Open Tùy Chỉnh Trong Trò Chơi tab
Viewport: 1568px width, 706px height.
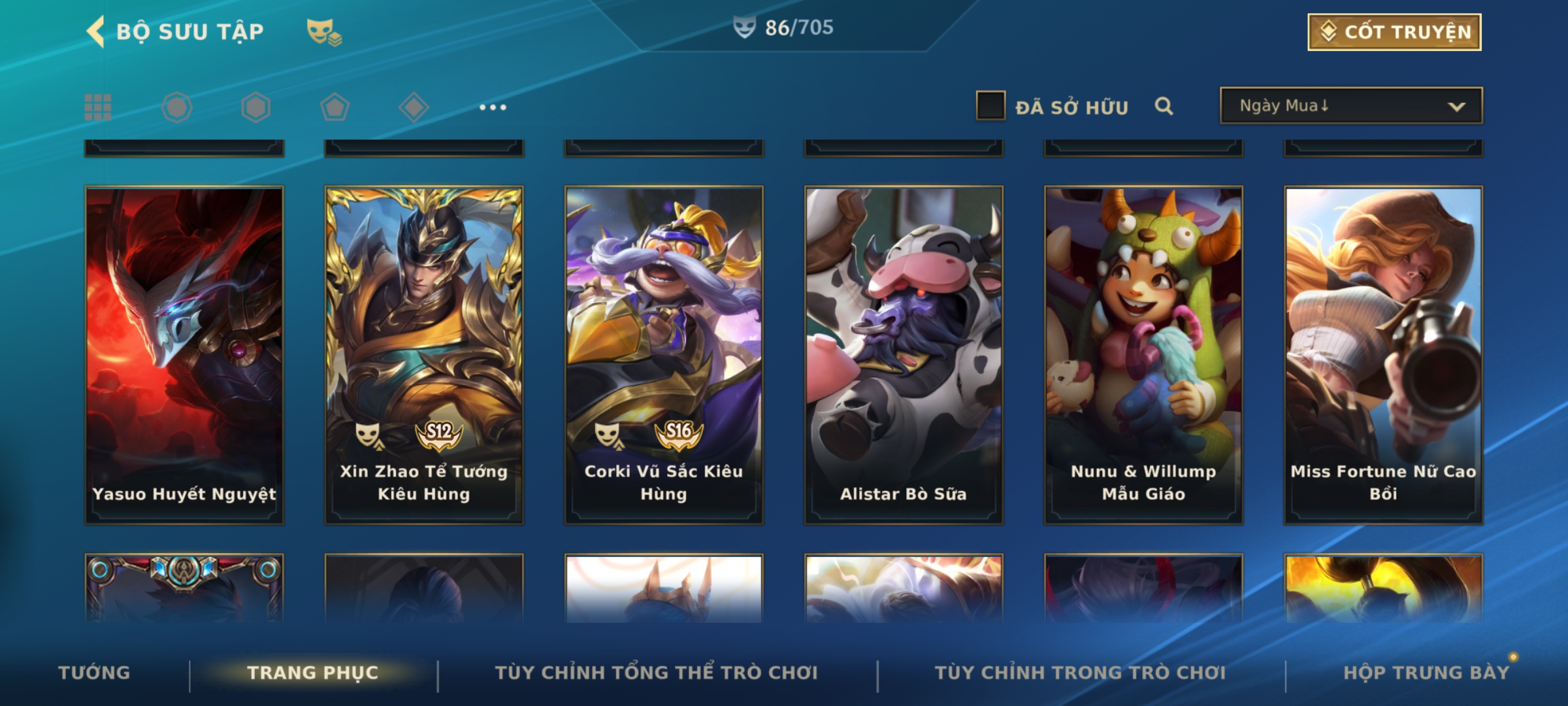click(1081, 673)
